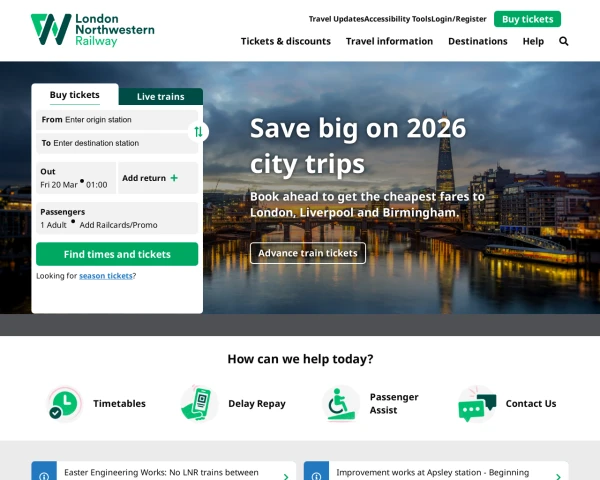Click the Add return label
Screen dimensions: 600x480
[144, 178]
